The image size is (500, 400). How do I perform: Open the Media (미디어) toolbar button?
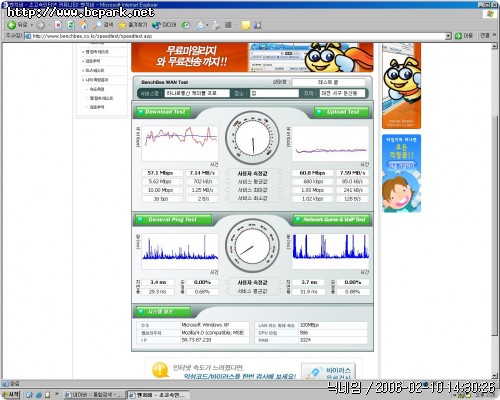[x=164, y=25]
